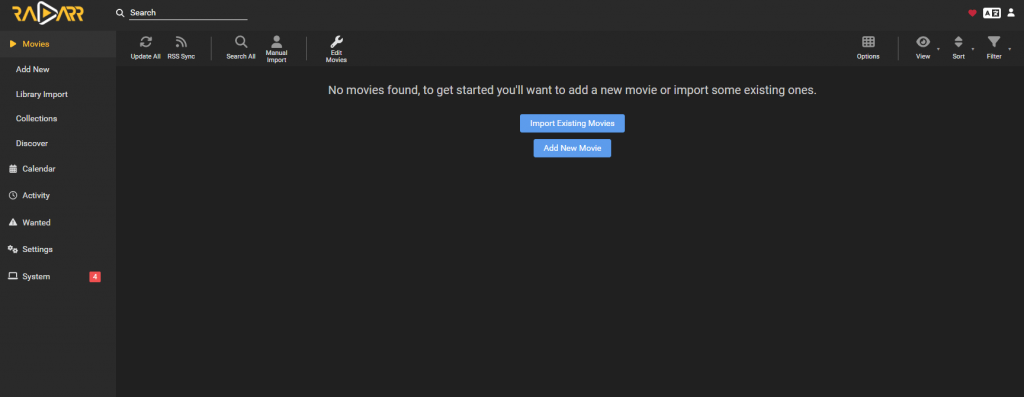Open the user profile icon
The height and width of the screenshot is (397, 1024).
point(1010,13)
